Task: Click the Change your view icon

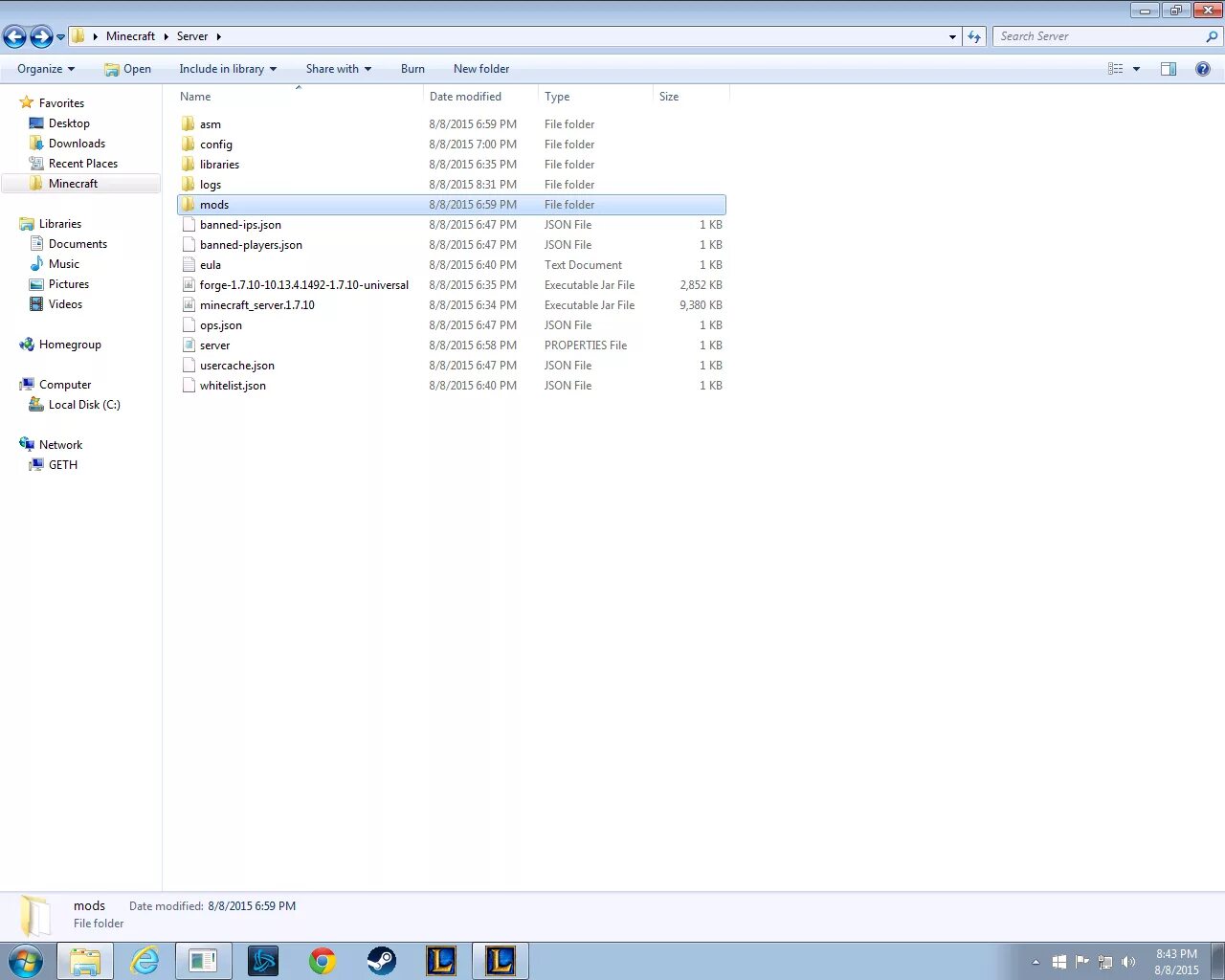Action: [x=1116, y=69]
